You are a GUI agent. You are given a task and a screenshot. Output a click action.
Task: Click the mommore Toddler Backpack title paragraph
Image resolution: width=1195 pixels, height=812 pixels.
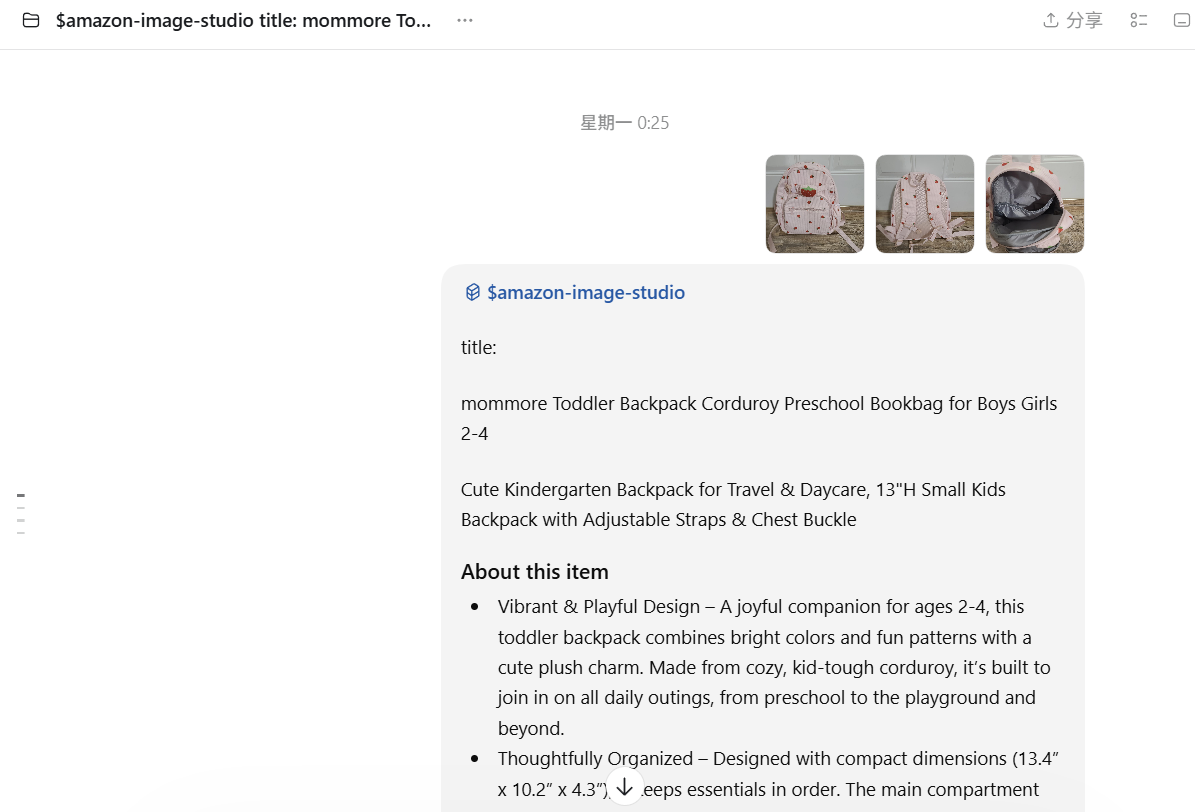point(759,419)
